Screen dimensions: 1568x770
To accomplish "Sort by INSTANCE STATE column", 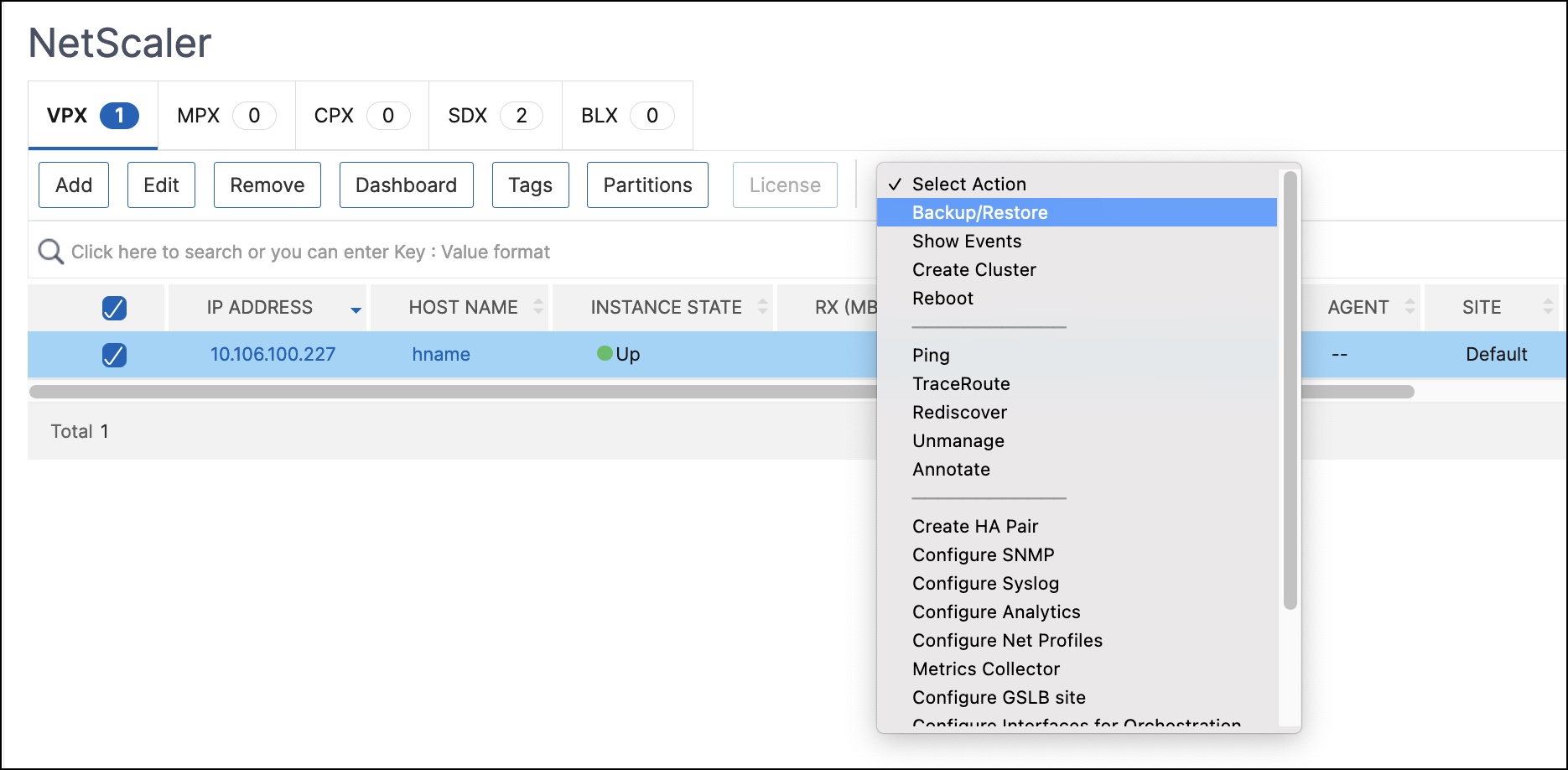I will [762, 307].
